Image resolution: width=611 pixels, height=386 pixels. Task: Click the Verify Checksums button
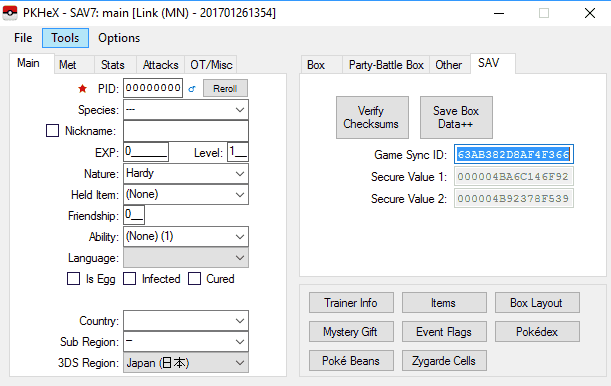[x=372, y=117]
